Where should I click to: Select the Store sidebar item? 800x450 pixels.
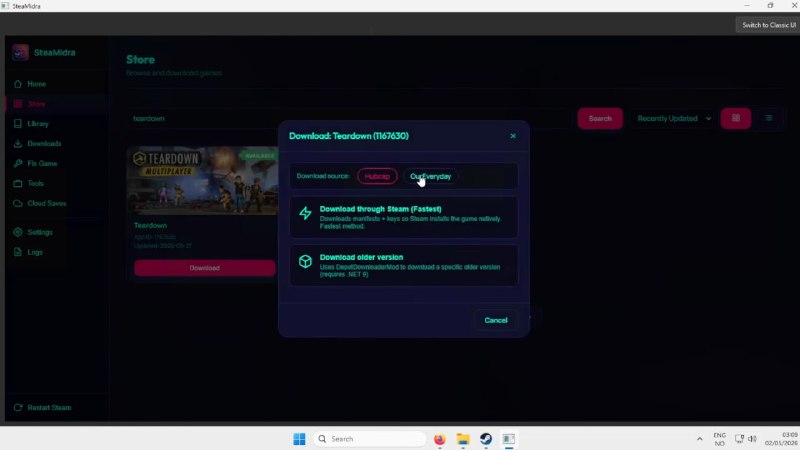pos(56,104)
